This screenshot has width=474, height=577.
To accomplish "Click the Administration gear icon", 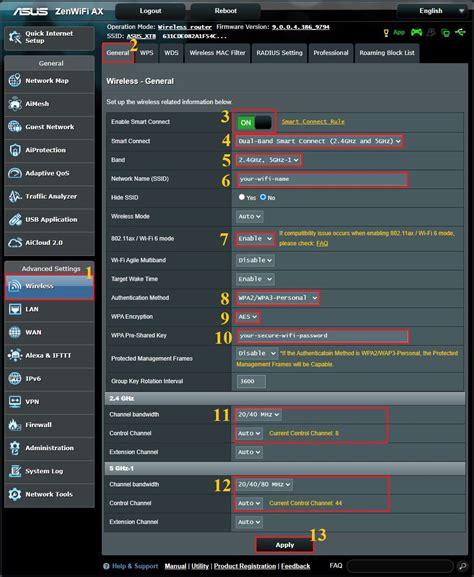I will 15,448.
